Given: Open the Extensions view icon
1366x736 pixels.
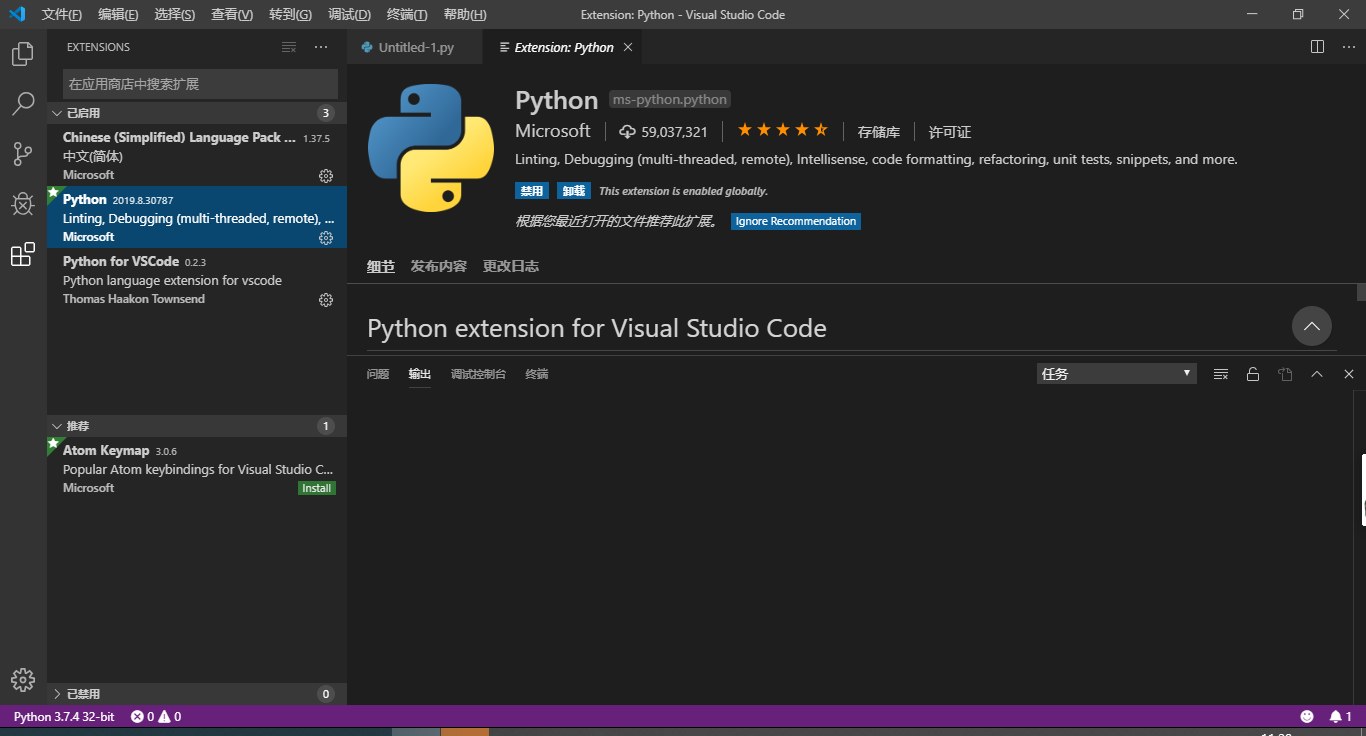Looking at the screenshot, I should pos(23,255).
